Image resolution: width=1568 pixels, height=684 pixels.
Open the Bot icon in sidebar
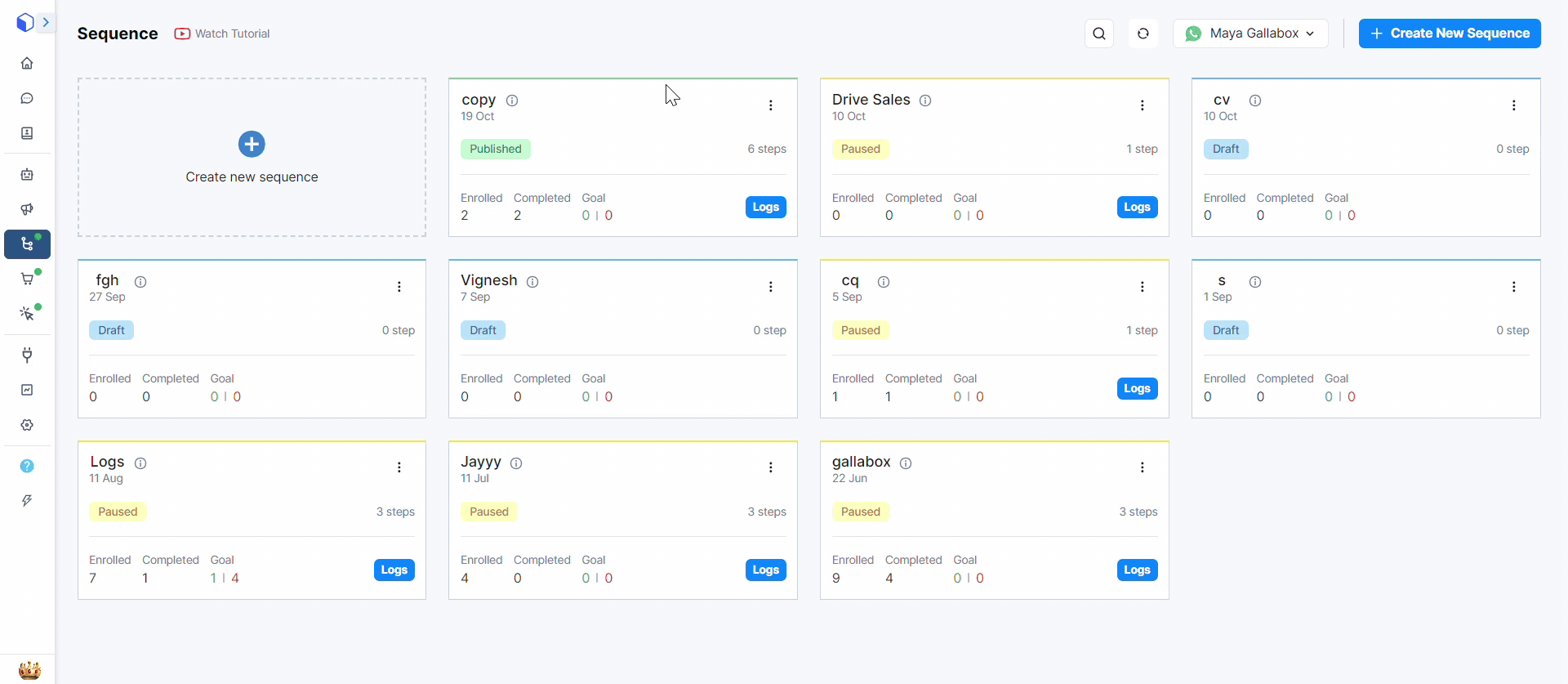coord(27,174)
